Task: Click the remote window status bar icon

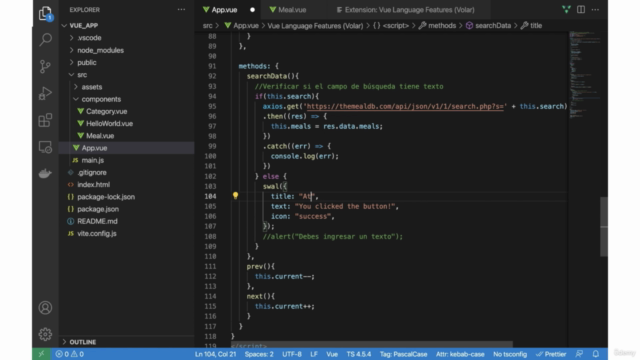Action: pyautogui.click(x=41, y=354)
